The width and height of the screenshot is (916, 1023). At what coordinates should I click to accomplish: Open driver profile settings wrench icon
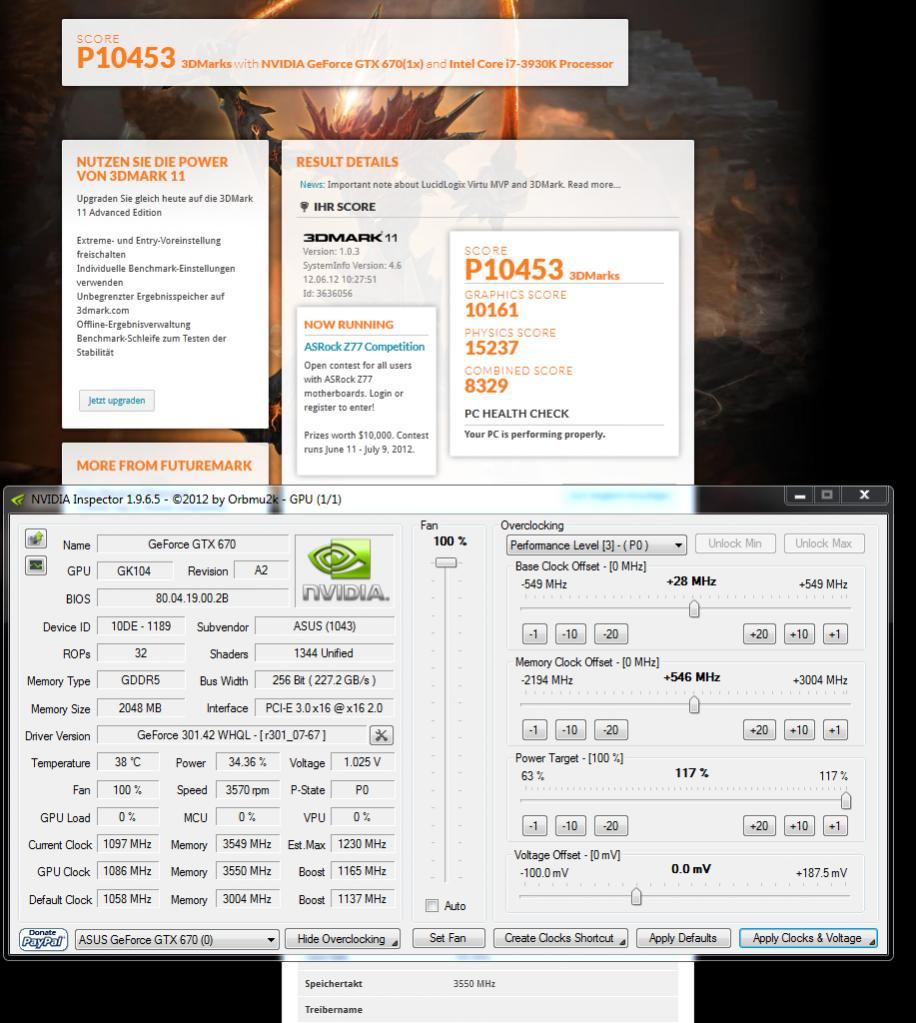tap(381, 735)
